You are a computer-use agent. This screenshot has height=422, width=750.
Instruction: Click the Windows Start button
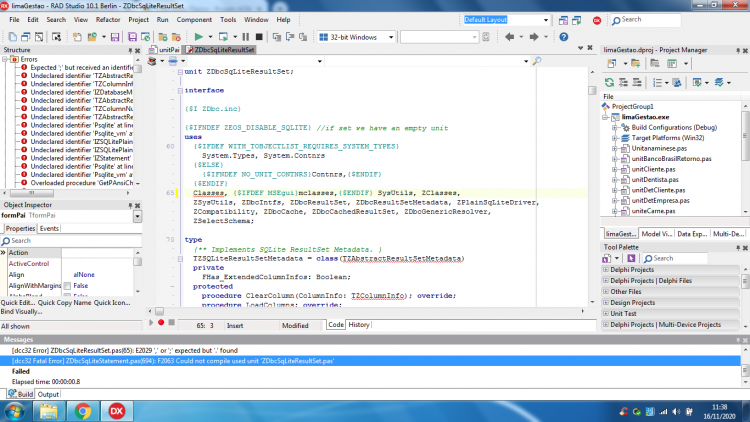point(15,411)
